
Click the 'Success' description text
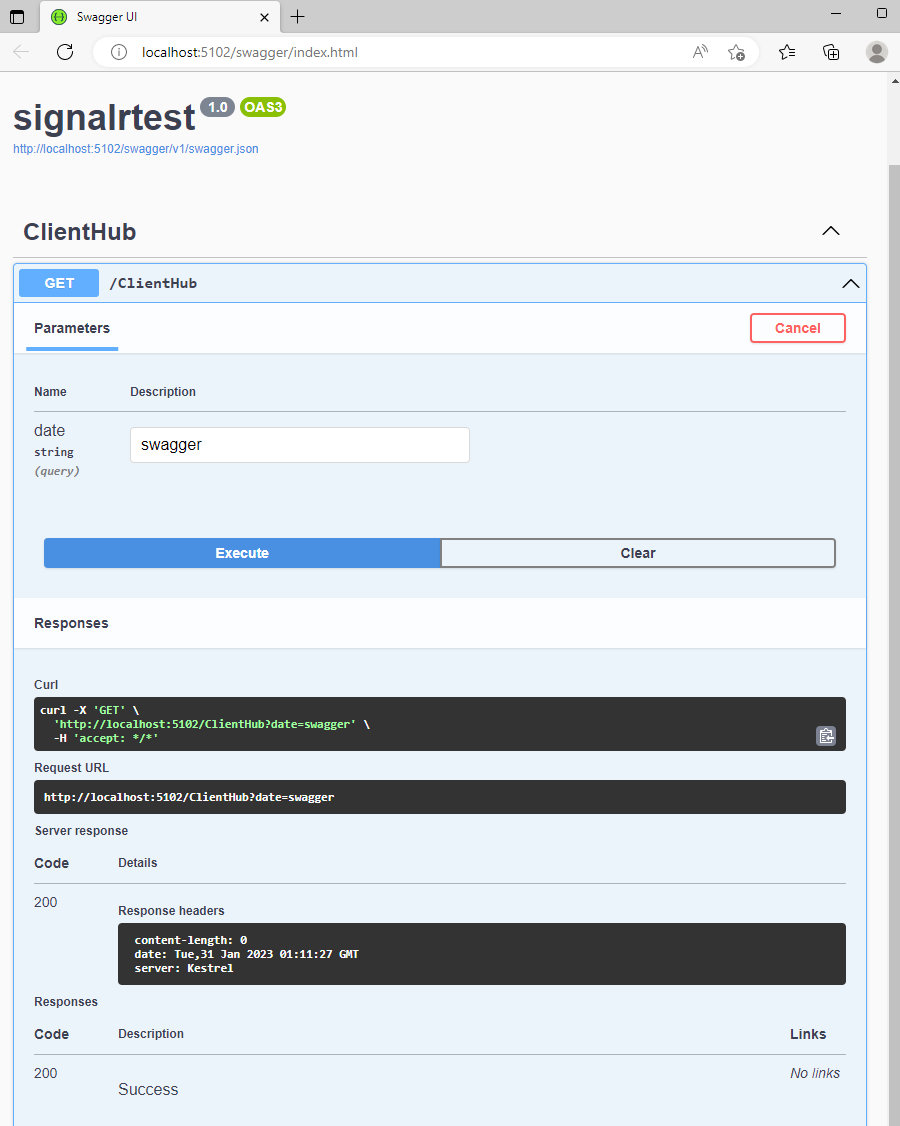click(148, 1089)
